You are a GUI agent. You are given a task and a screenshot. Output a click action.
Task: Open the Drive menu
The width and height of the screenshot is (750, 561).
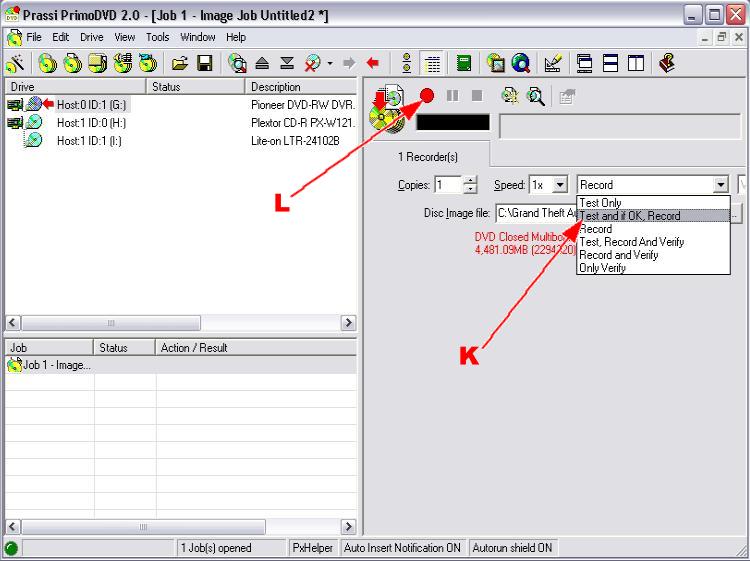(x=91, y=37)
